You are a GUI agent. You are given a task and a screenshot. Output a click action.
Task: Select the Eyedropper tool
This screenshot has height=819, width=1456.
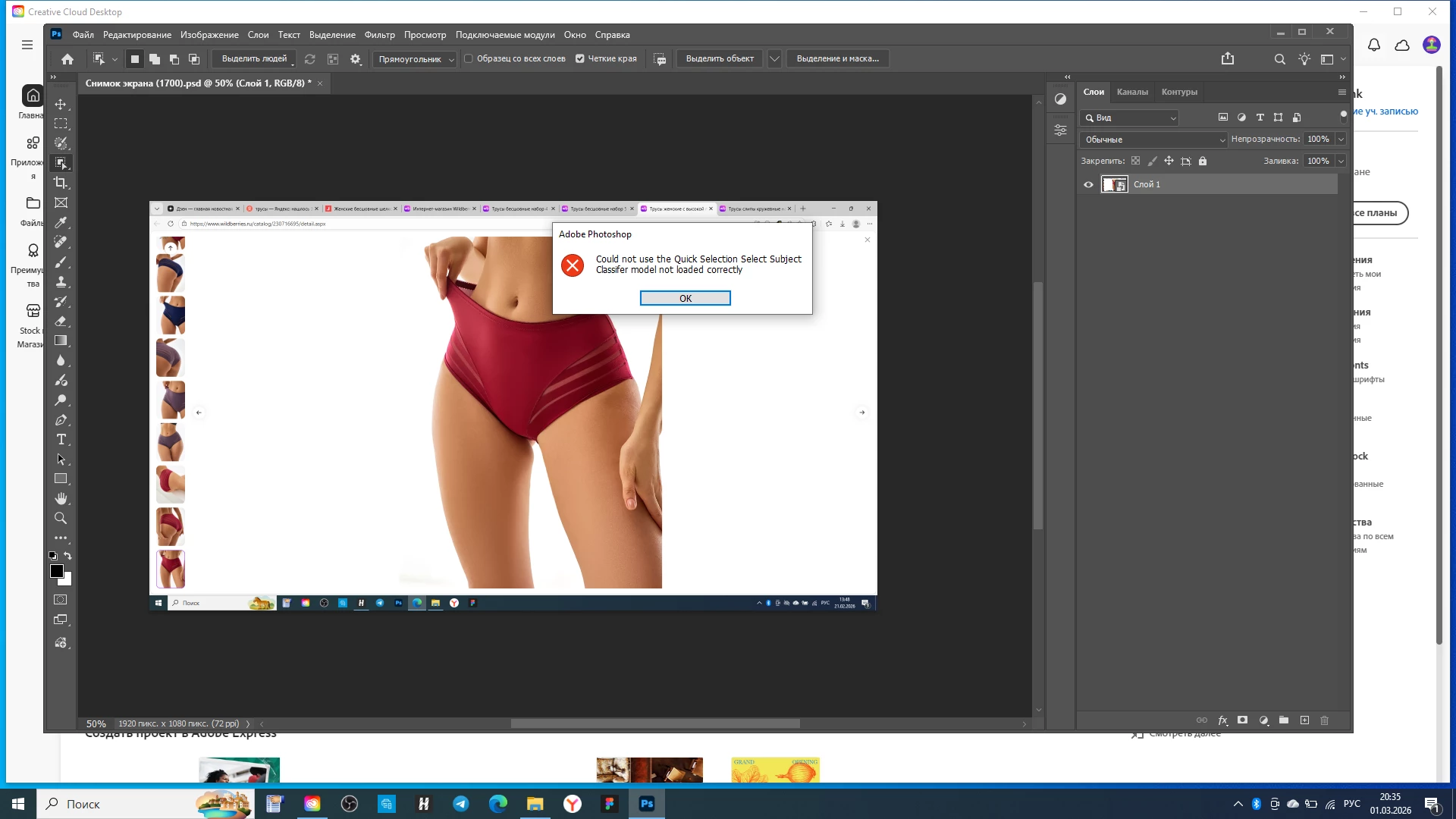(61, 222)
